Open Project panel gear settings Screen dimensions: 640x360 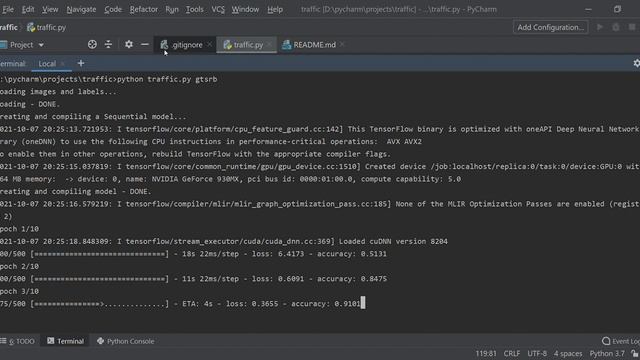tap(129, 44)
